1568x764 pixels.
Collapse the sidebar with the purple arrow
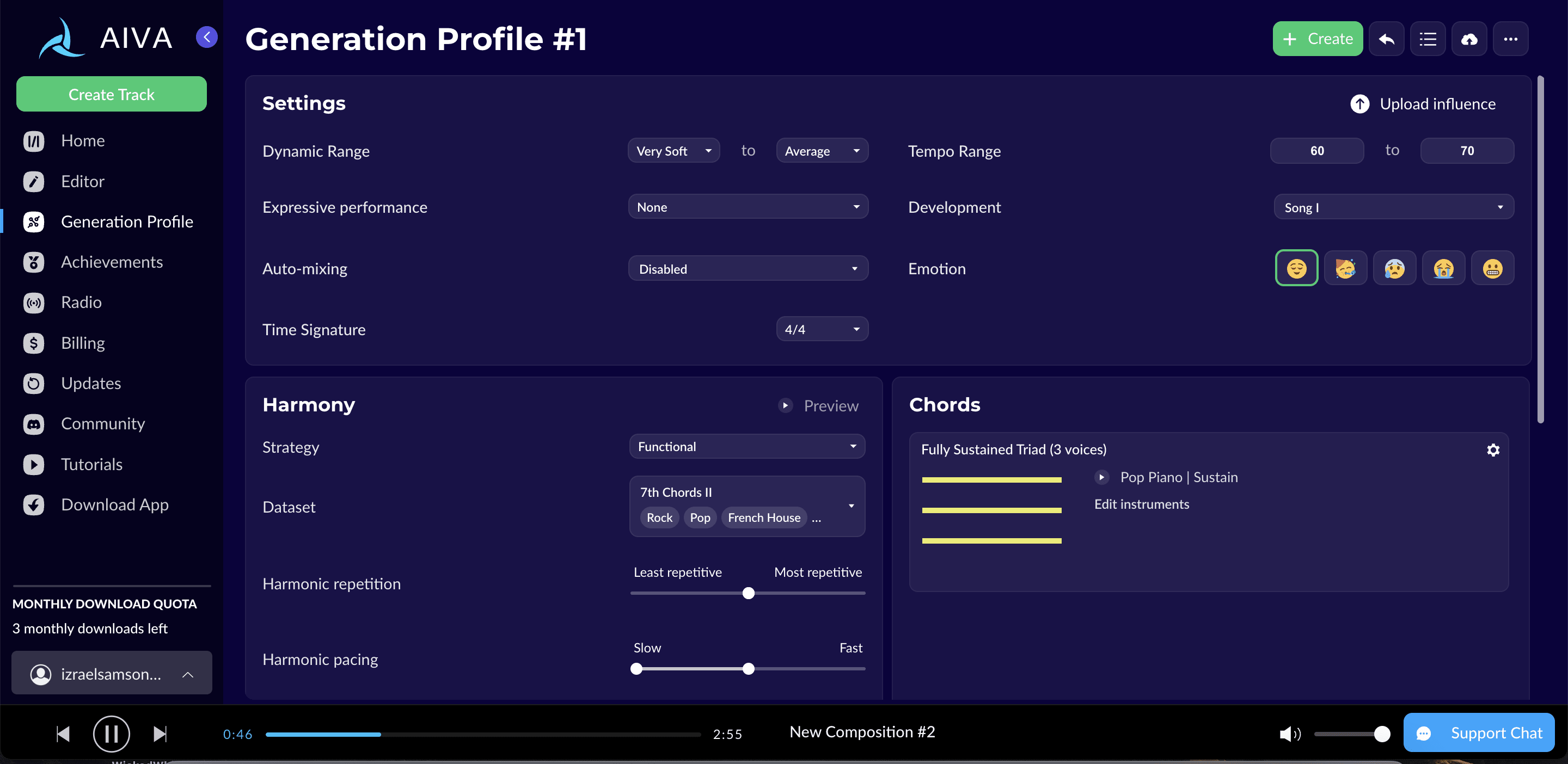(x=207, y=37)
